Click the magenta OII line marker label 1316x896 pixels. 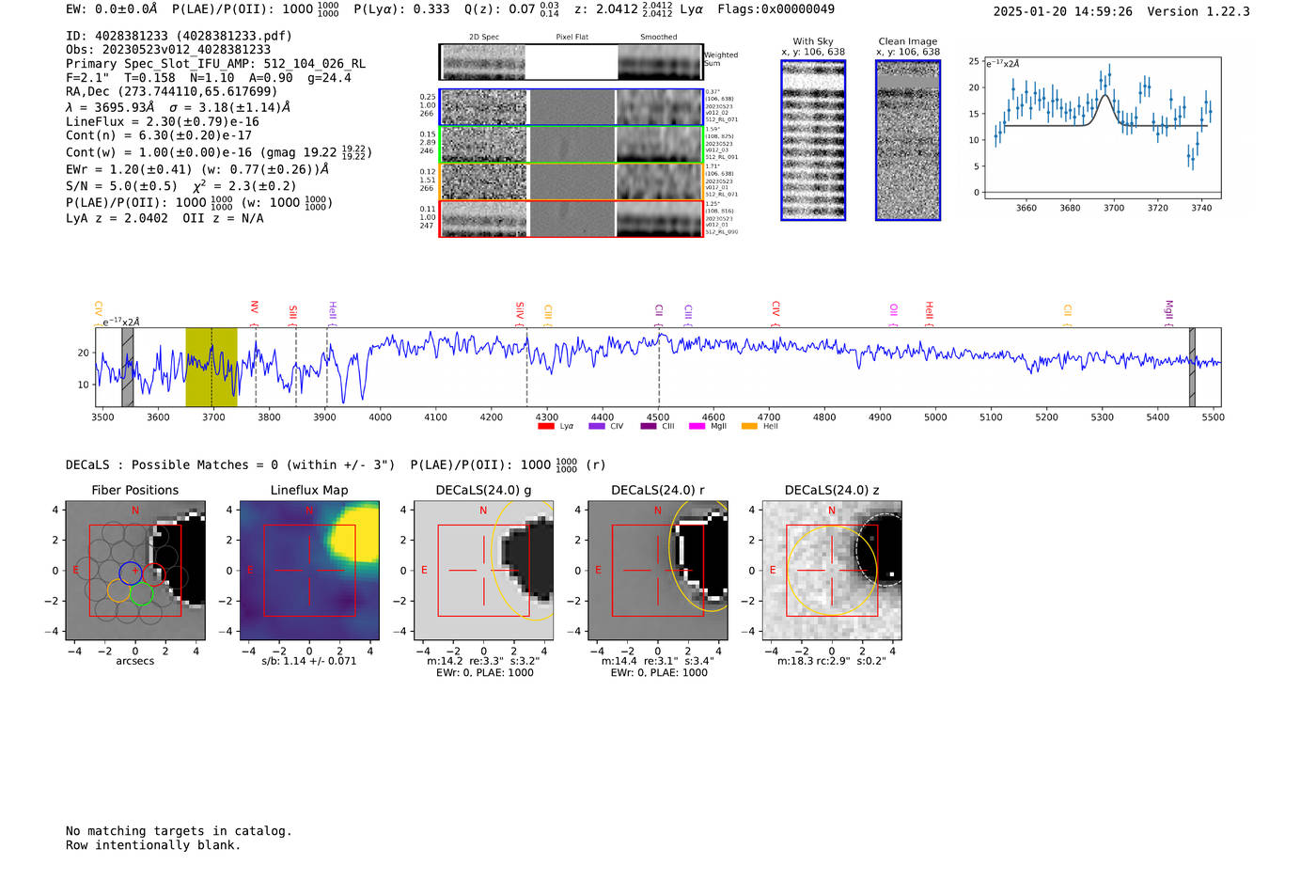(x=893, y=311)
